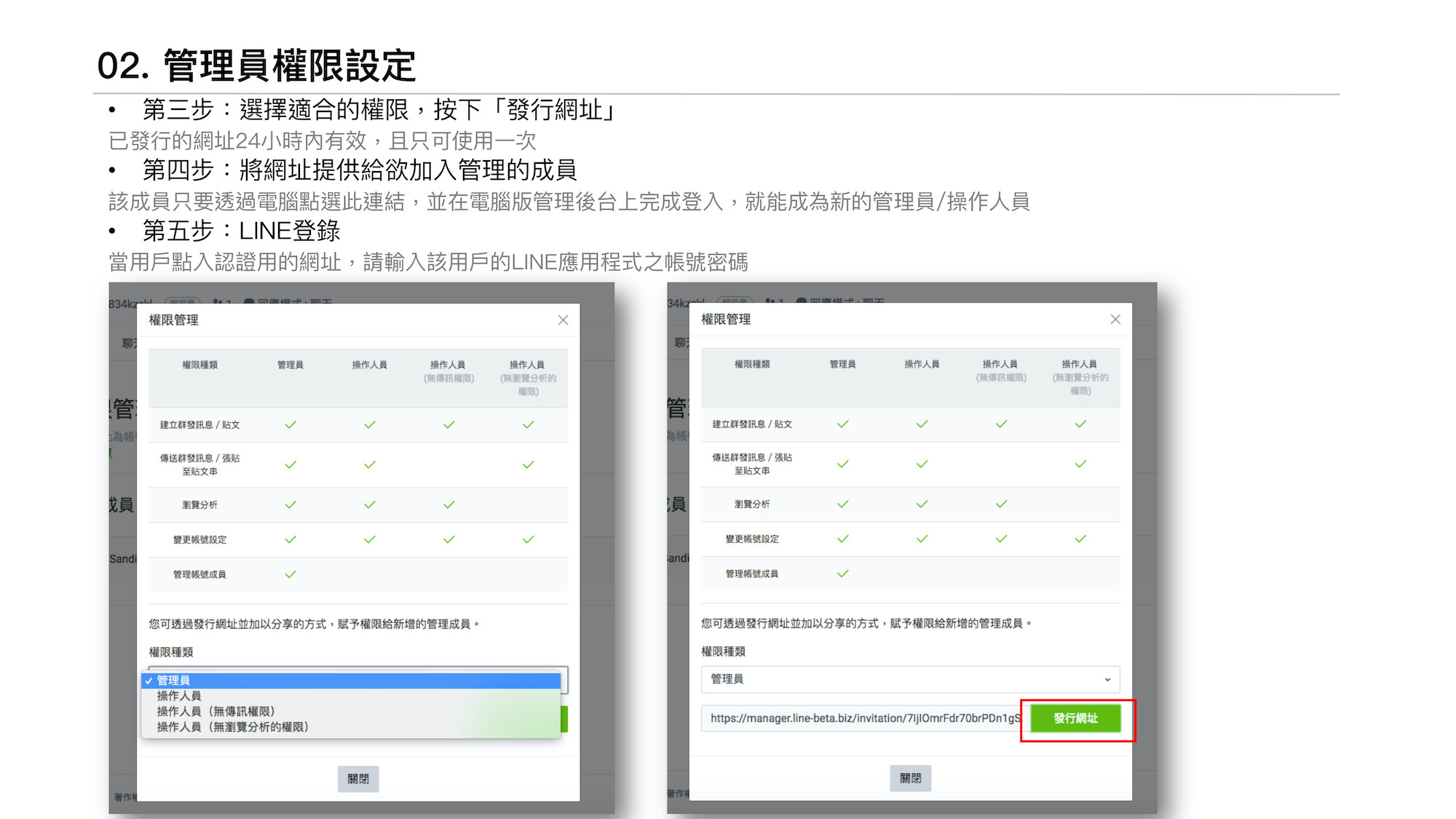Click 傳送群發訊息 checkmark under 操作人員 in right table

(x=922, y=464)
